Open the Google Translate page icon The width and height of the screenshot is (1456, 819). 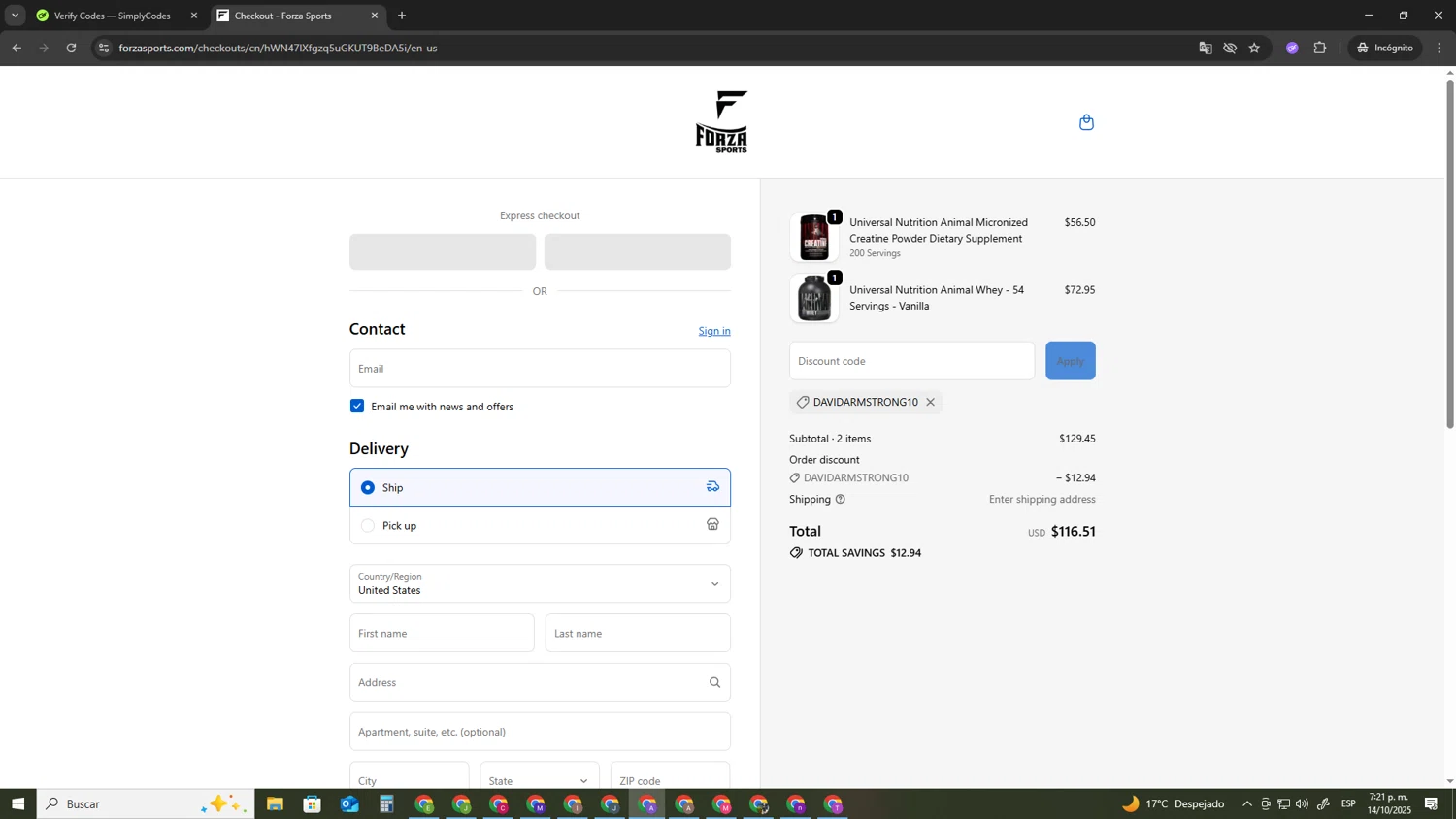pos(1205,48)
